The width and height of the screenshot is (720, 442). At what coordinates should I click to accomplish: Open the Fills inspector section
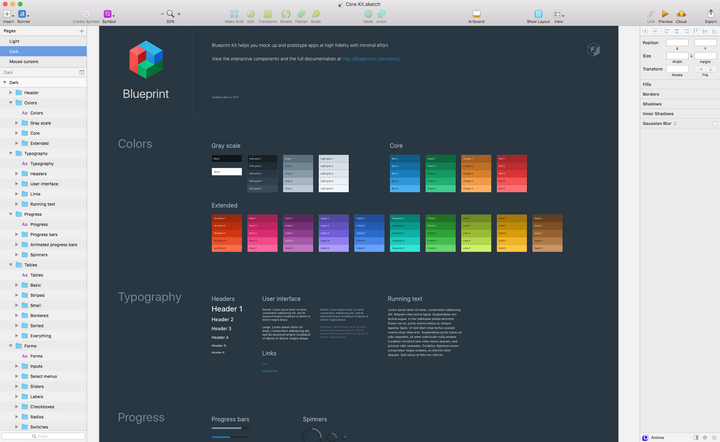(x=680, y=84)
